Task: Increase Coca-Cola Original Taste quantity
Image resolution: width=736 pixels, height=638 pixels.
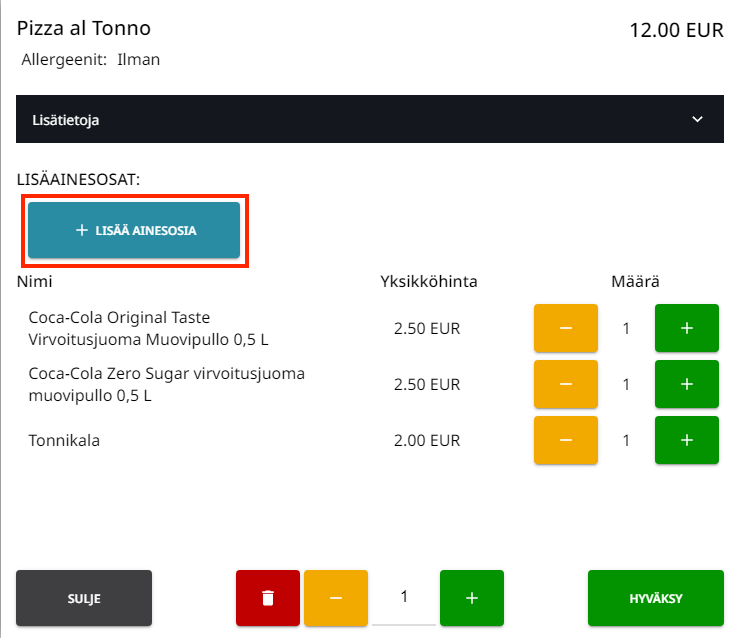Action: (686, 329)
